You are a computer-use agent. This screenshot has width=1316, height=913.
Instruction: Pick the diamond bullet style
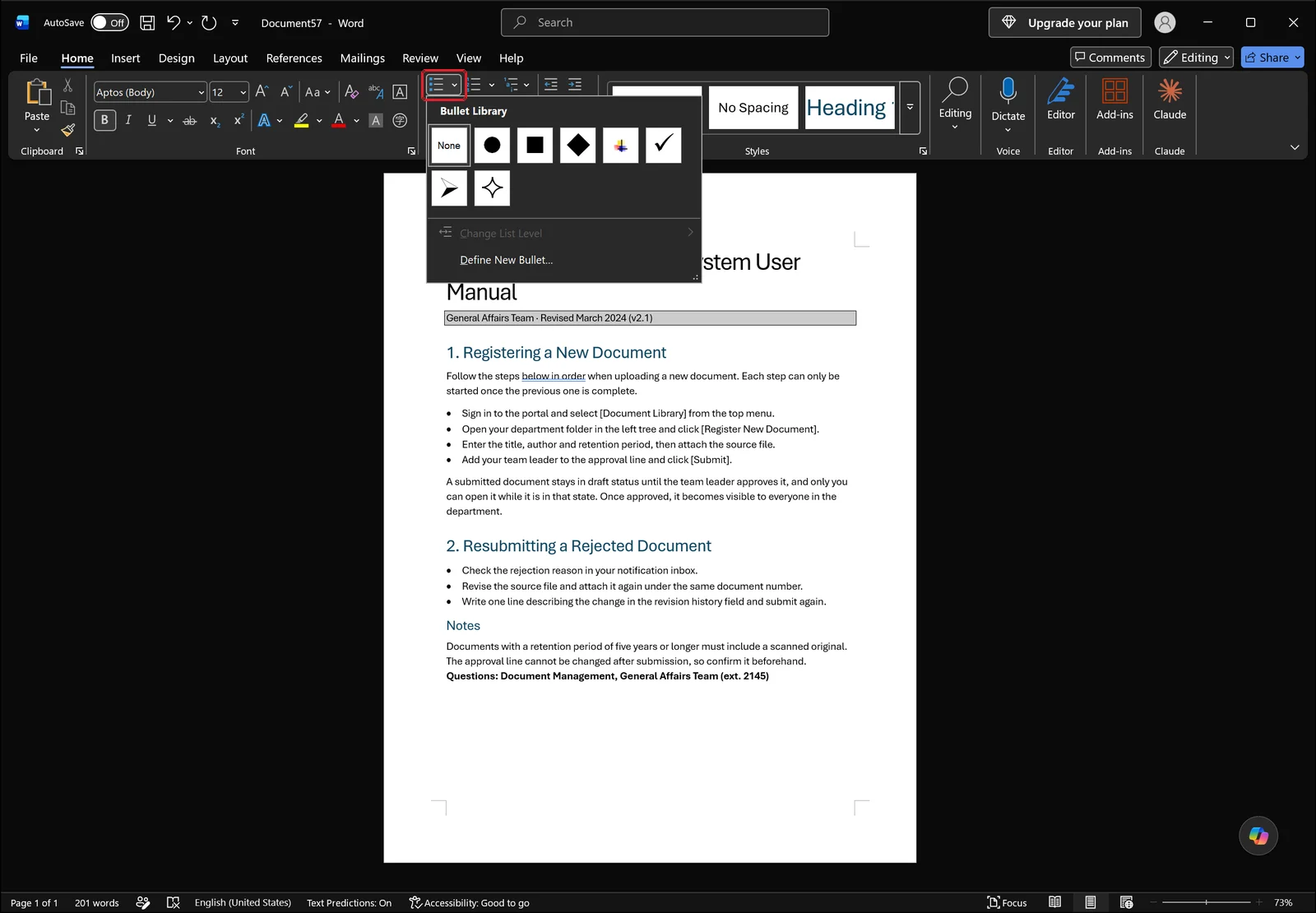tap(578, 146)
